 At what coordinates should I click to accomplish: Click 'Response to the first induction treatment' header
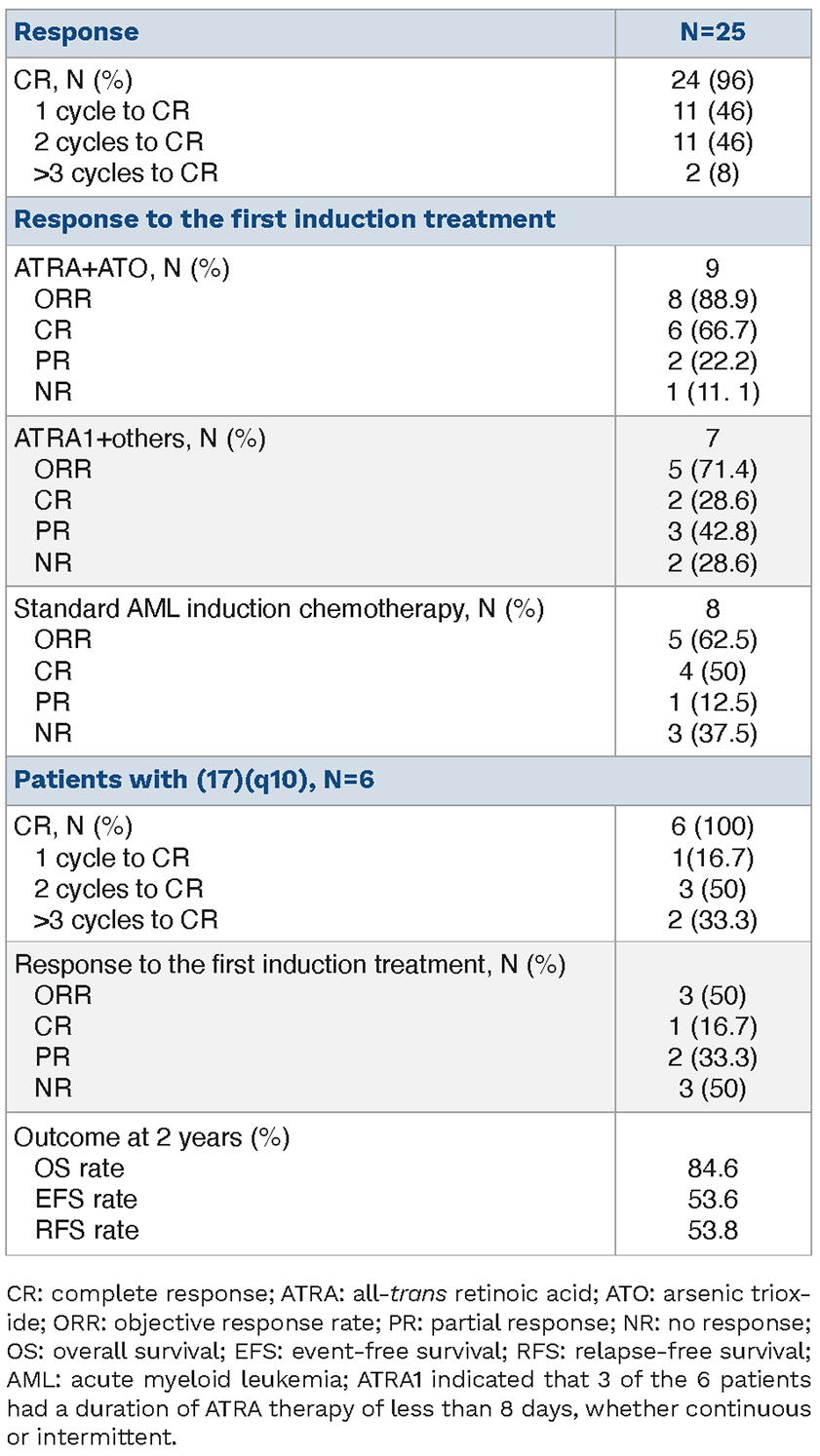coord(285,219)
